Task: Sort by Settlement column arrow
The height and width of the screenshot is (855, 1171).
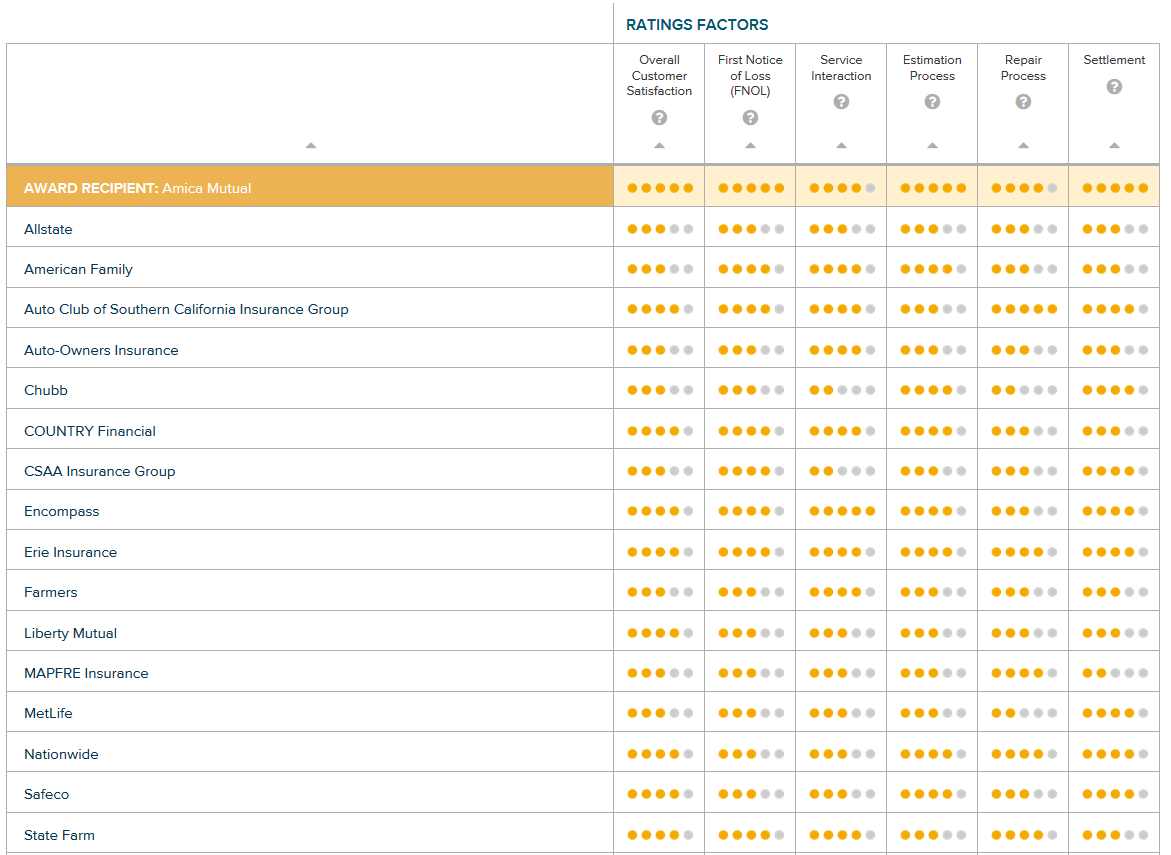Action: [x=1114, y=145]
